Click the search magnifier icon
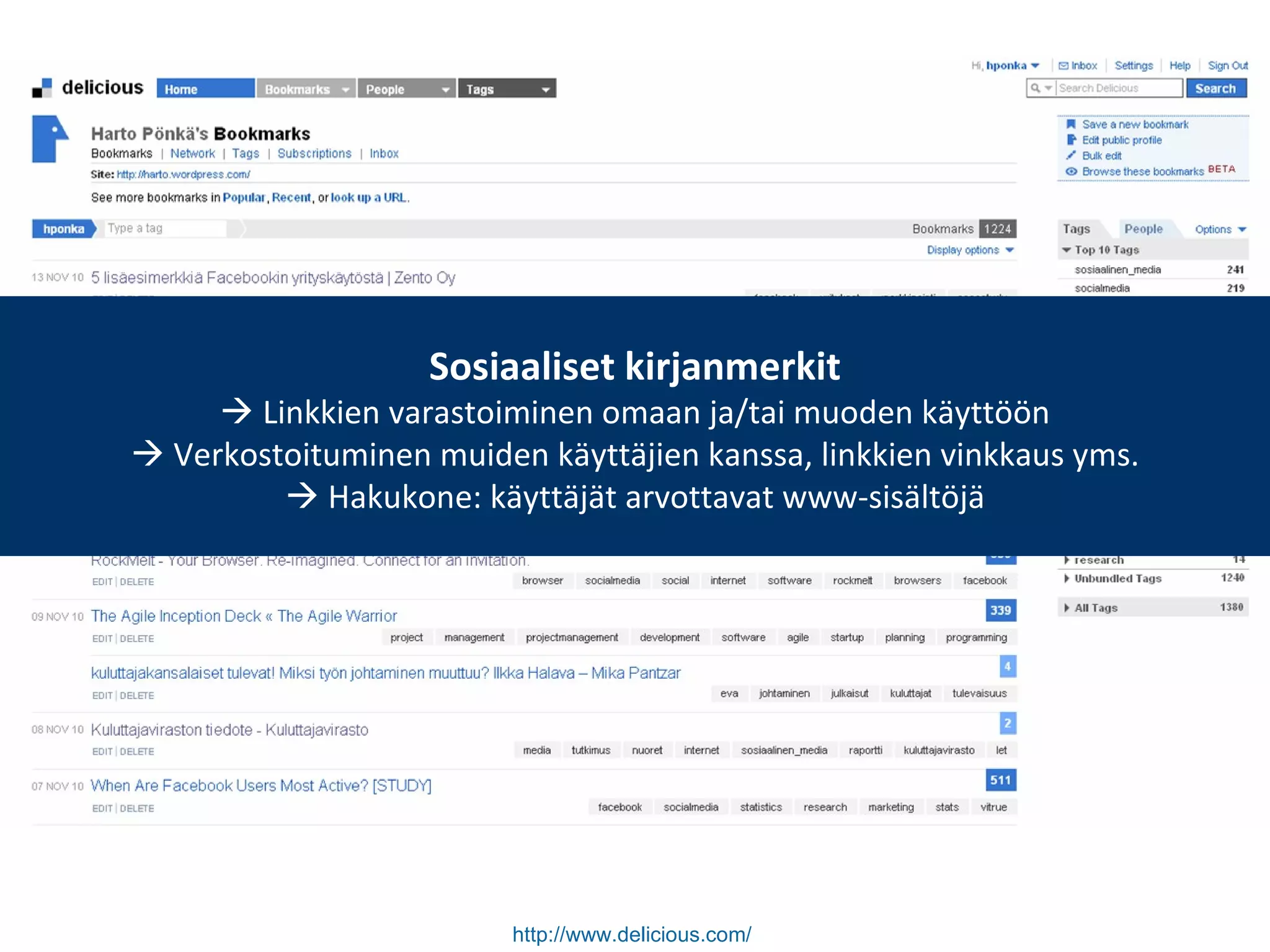 1035,89
